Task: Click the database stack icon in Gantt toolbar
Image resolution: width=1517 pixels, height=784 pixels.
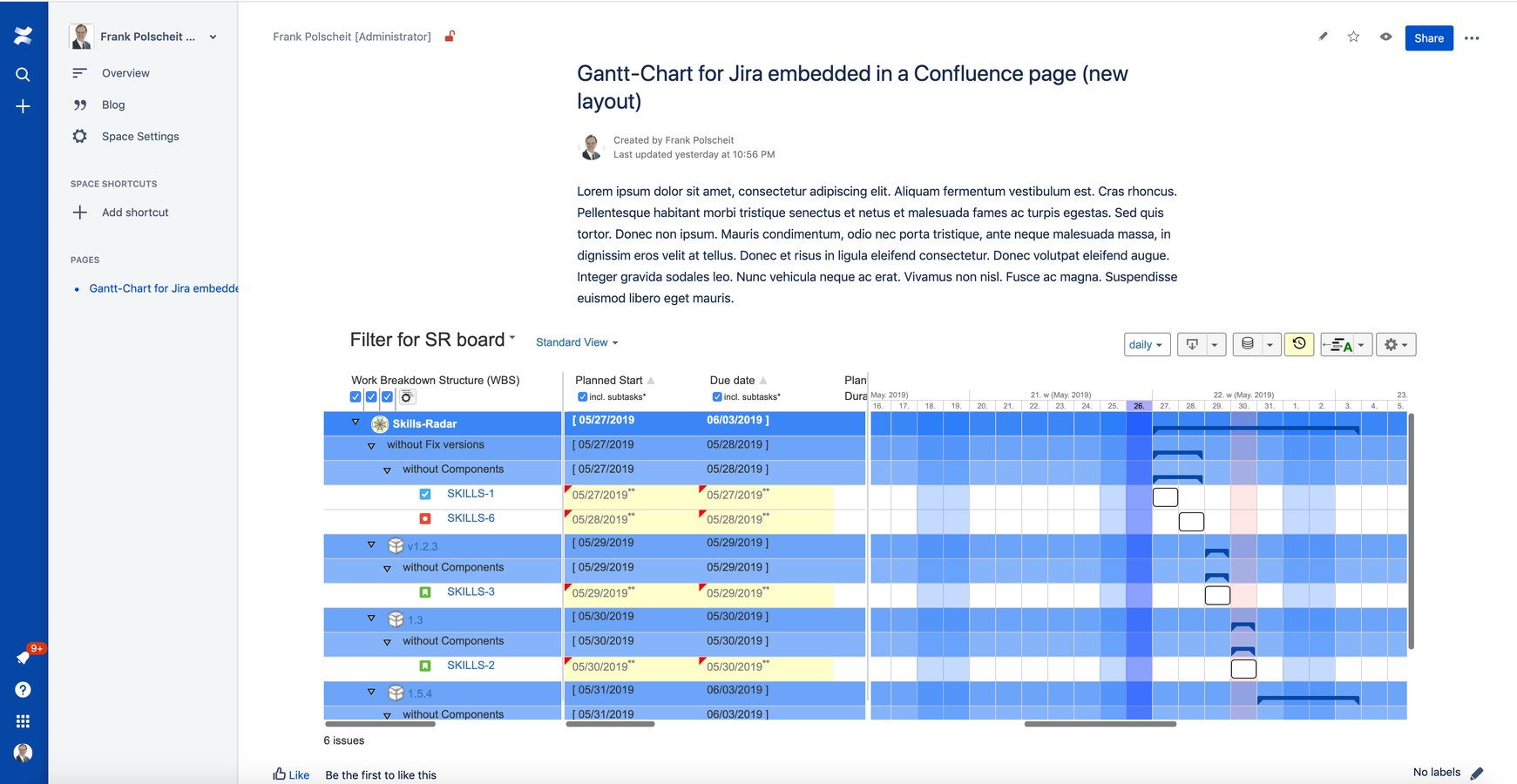Action: [1248, 344]
